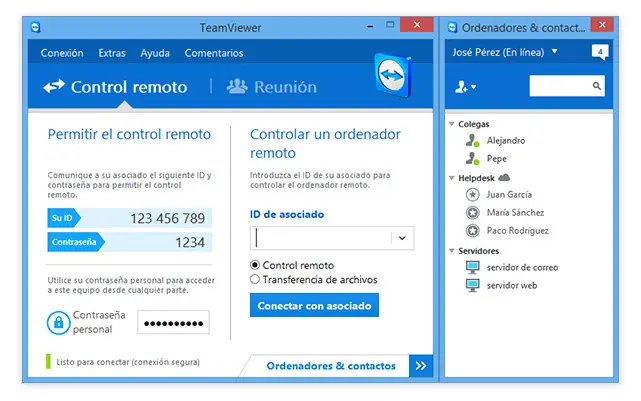
Task: Click the TeamViewer title bar logo icon
Action: pos(36,27)
